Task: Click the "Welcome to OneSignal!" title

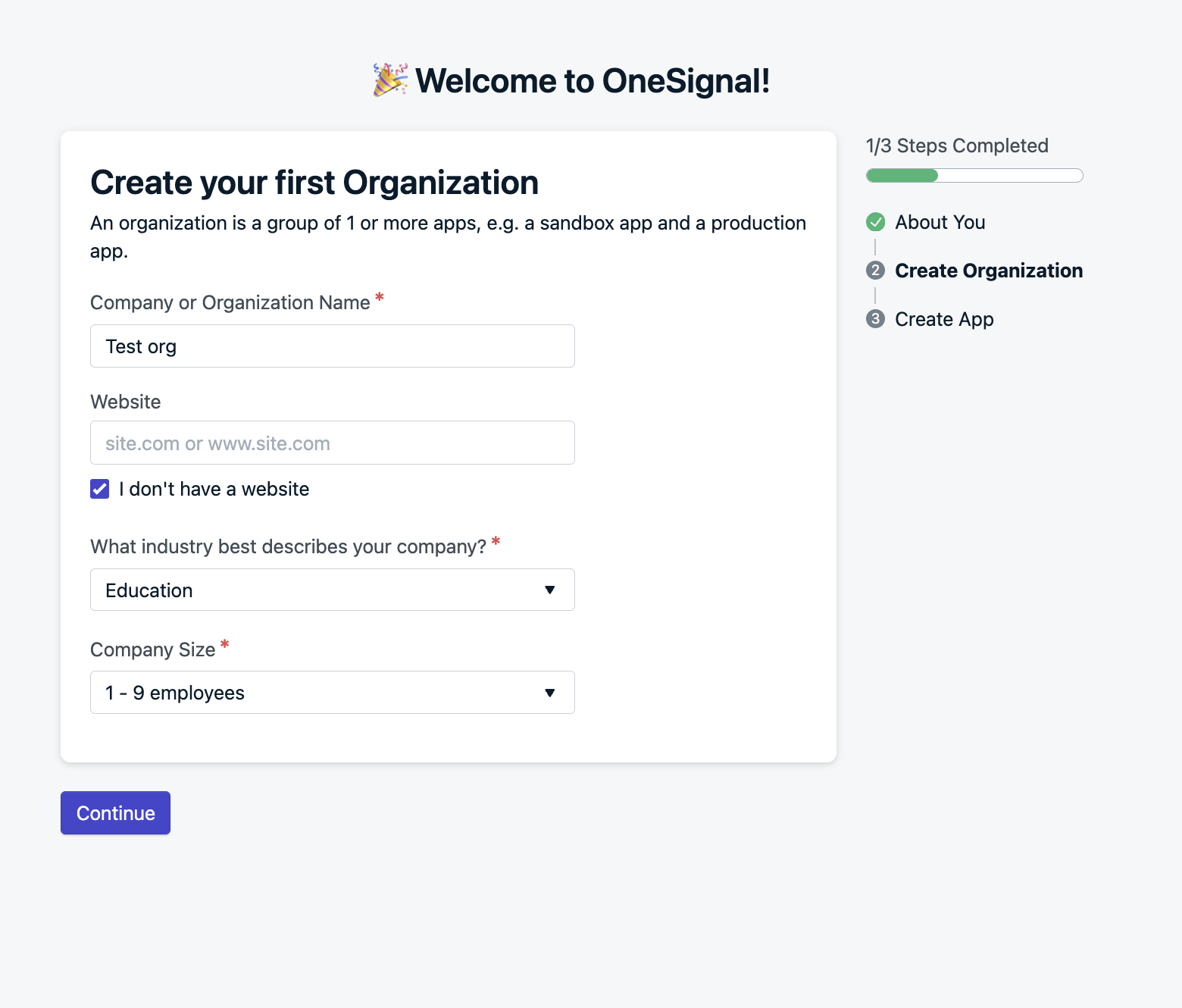Action: [593, 81]
